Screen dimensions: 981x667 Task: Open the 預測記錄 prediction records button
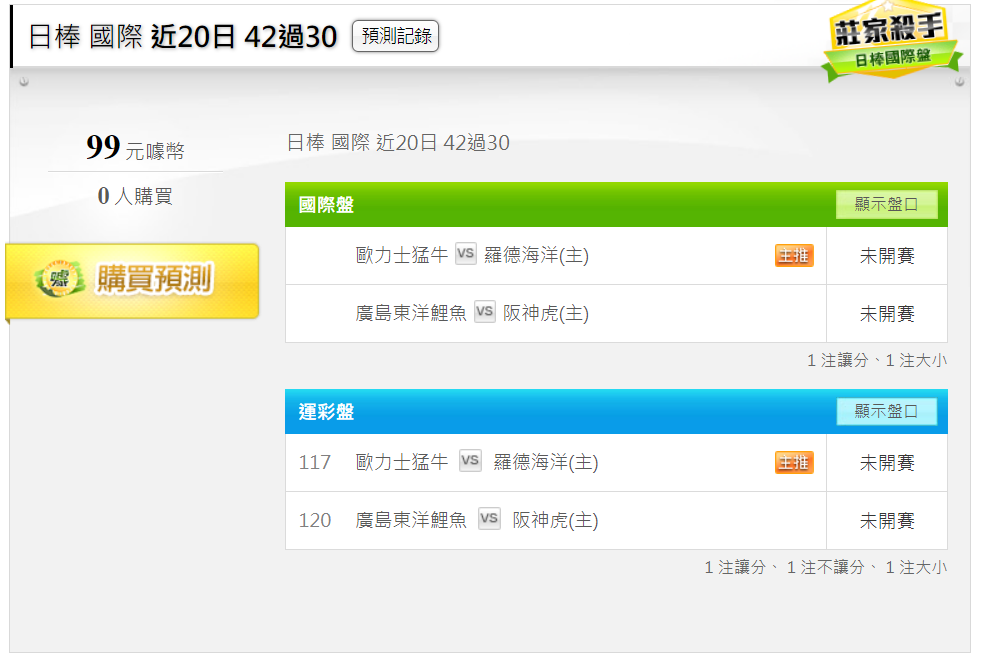pos(395,36)
